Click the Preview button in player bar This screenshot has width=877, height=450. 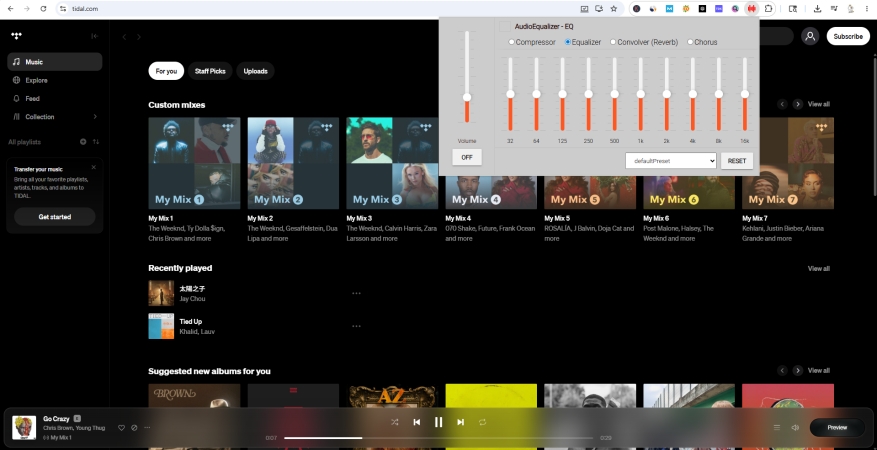[837, 428]
